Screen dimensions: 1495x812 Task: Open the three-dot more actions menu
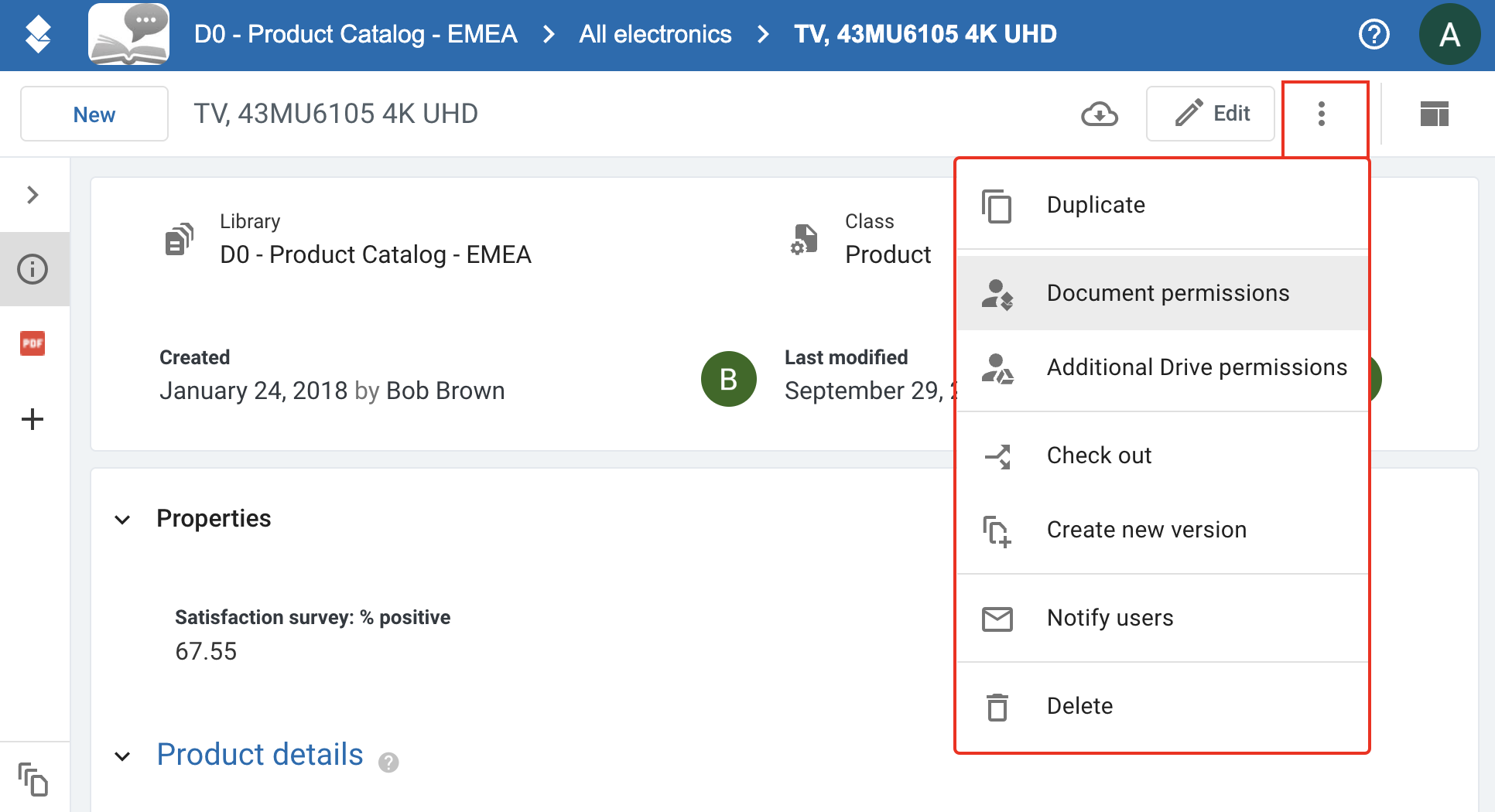1322,114
